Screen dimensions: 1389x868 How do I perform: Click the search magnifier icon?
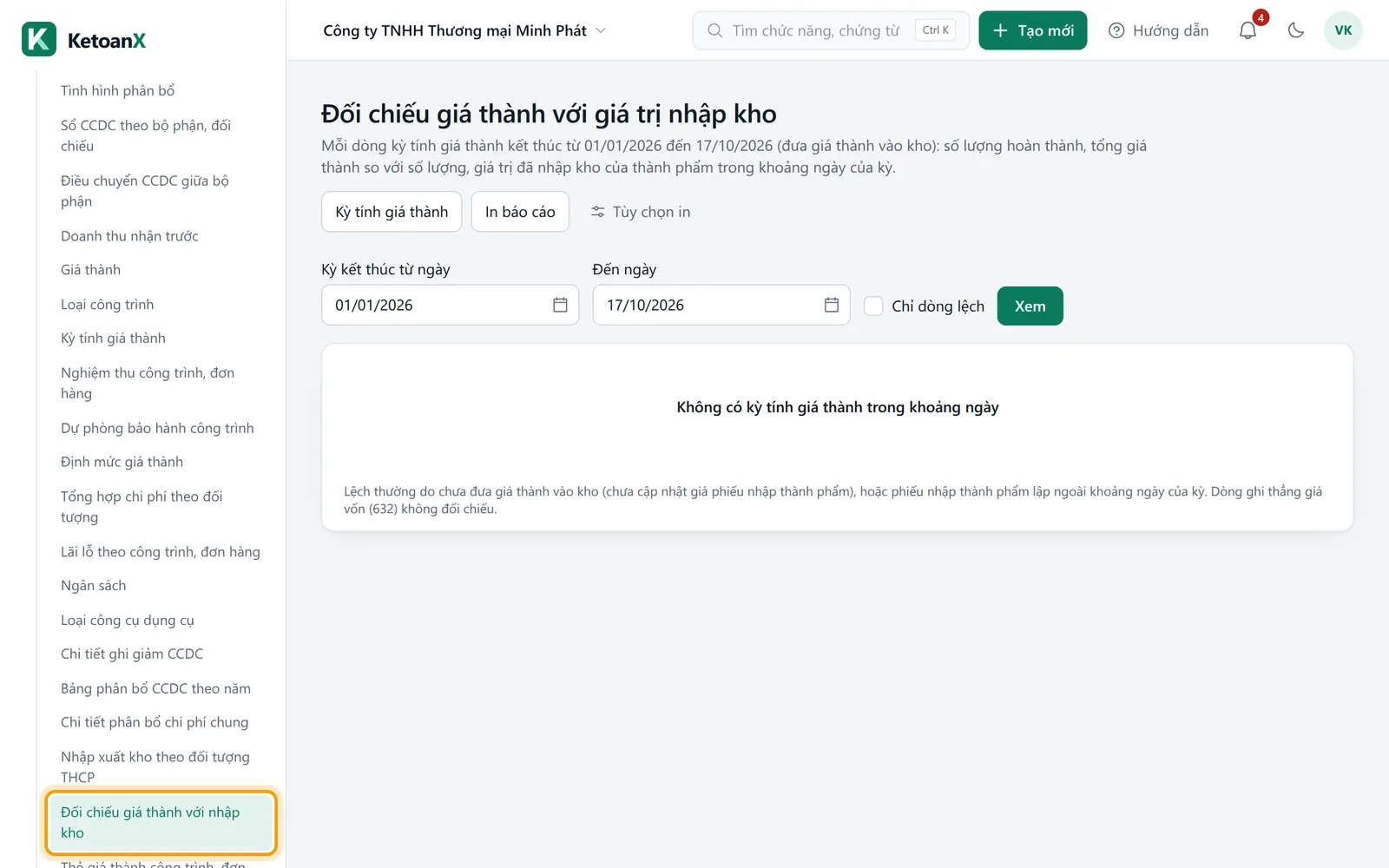(714, 30)
